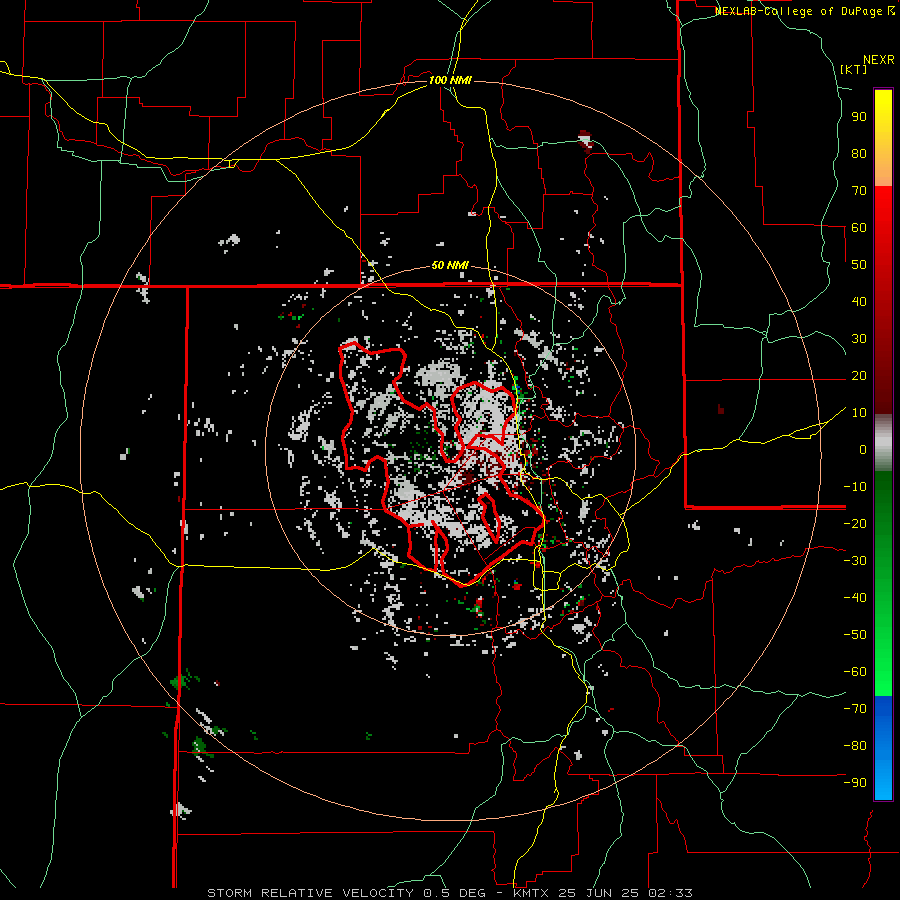Click the -40 value on the velocity scale

tap(855, 598)
